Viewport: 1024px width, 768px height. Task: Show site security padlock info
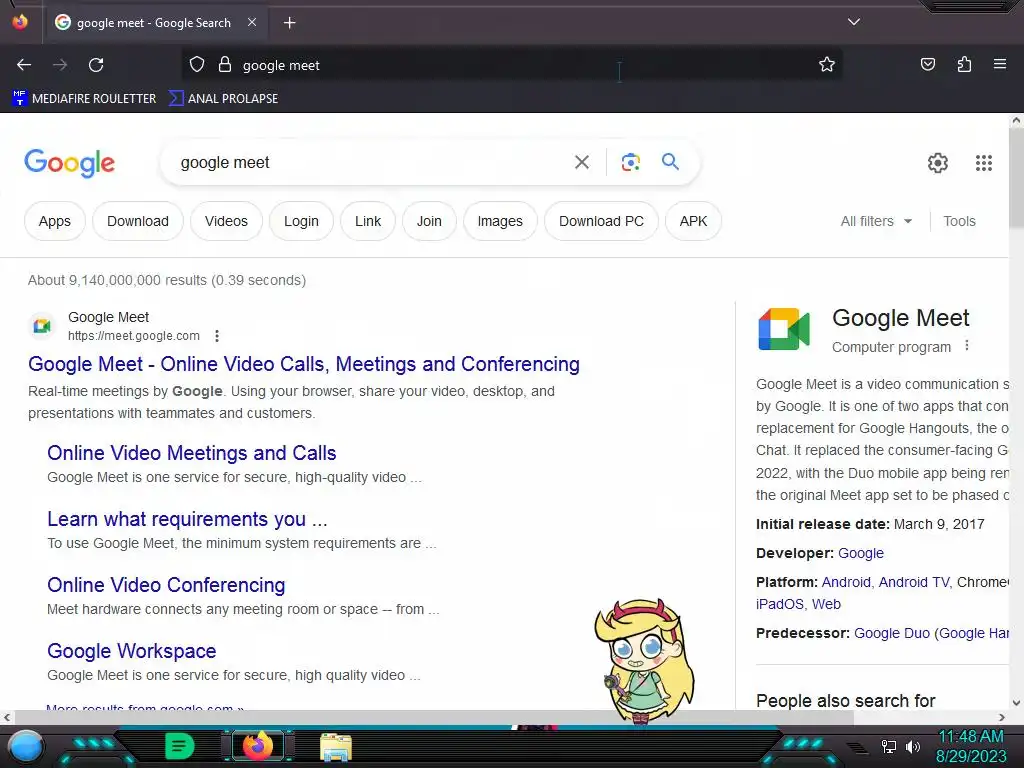225,65
